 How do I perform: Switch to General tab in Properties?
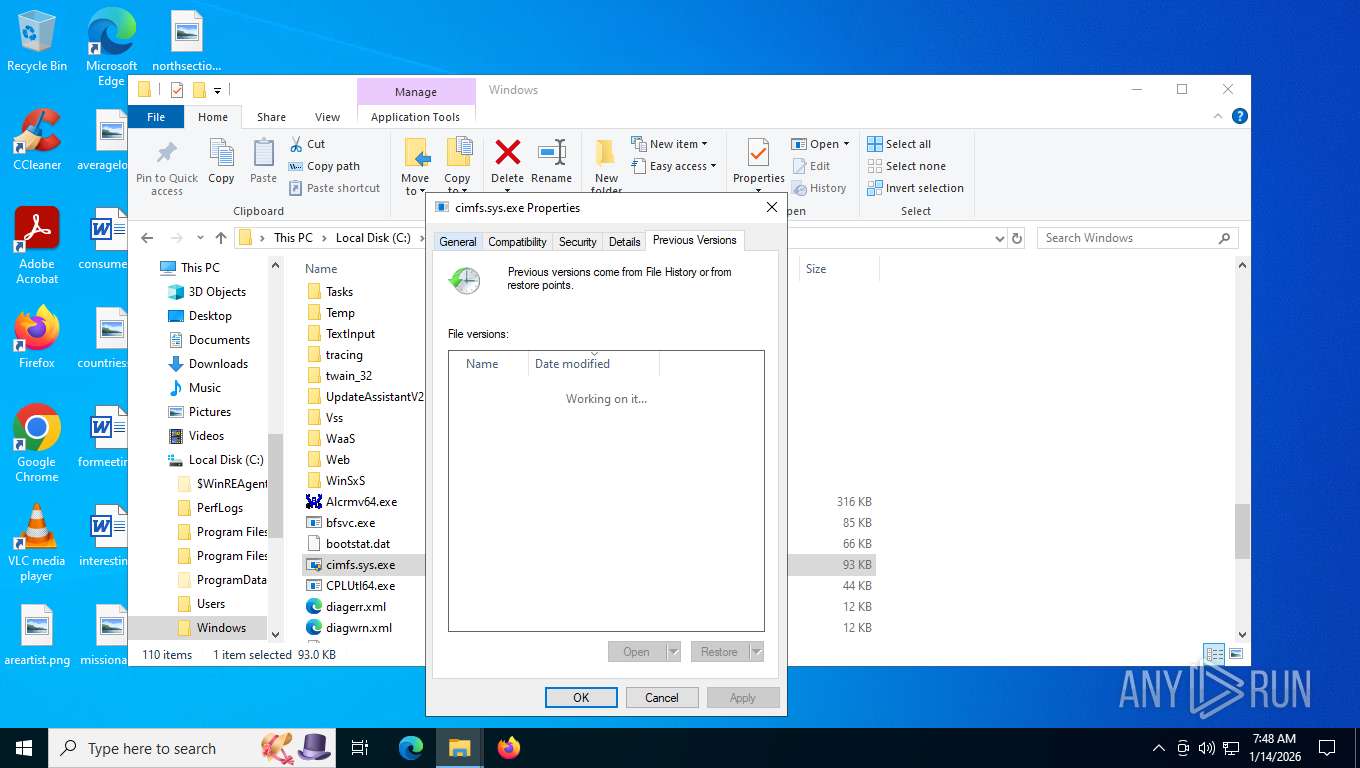click(x=458, y=242)
